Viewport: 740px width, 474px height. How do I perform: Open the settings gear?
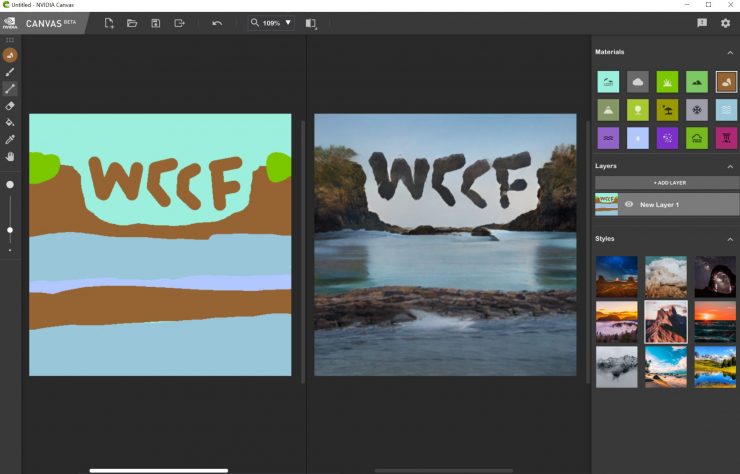click(725, 23)
